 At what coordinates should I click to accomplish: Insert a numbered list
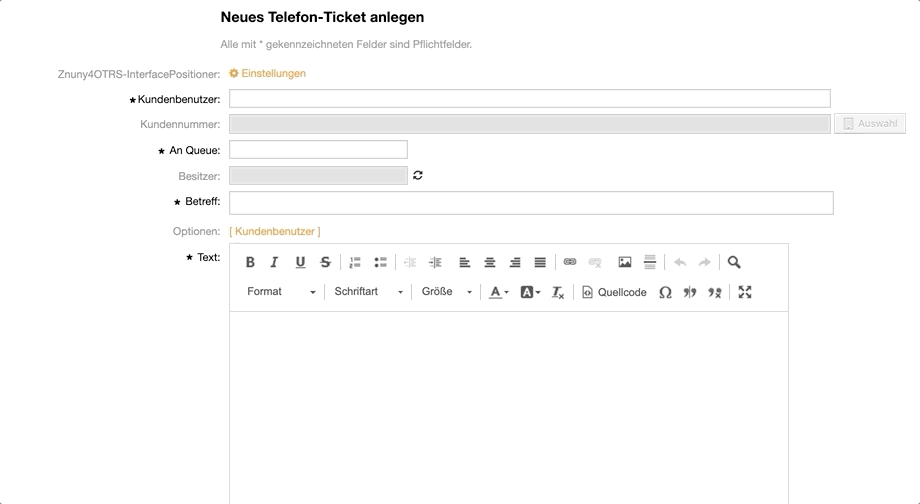[355, 262]
